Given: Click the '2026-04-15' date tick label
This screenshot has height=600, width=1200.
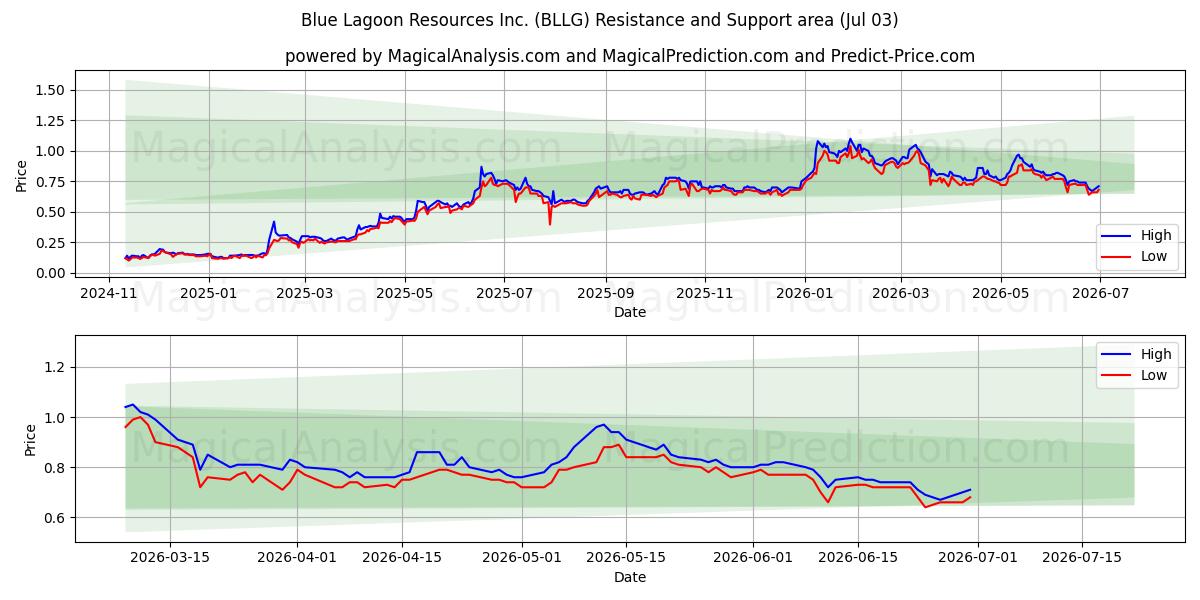Looking at the screenshot, I should [402, 558].
